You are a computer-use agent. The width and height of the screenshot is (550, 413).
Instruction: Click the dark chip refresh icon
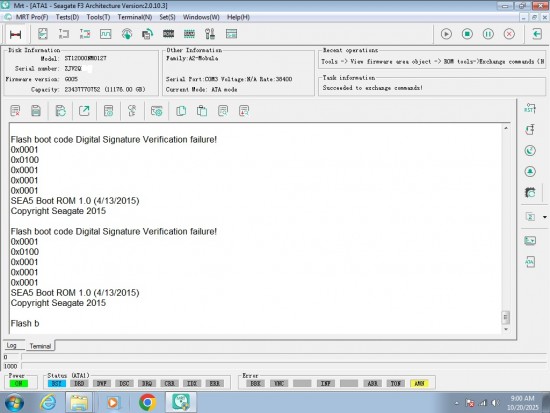point(530,192)
